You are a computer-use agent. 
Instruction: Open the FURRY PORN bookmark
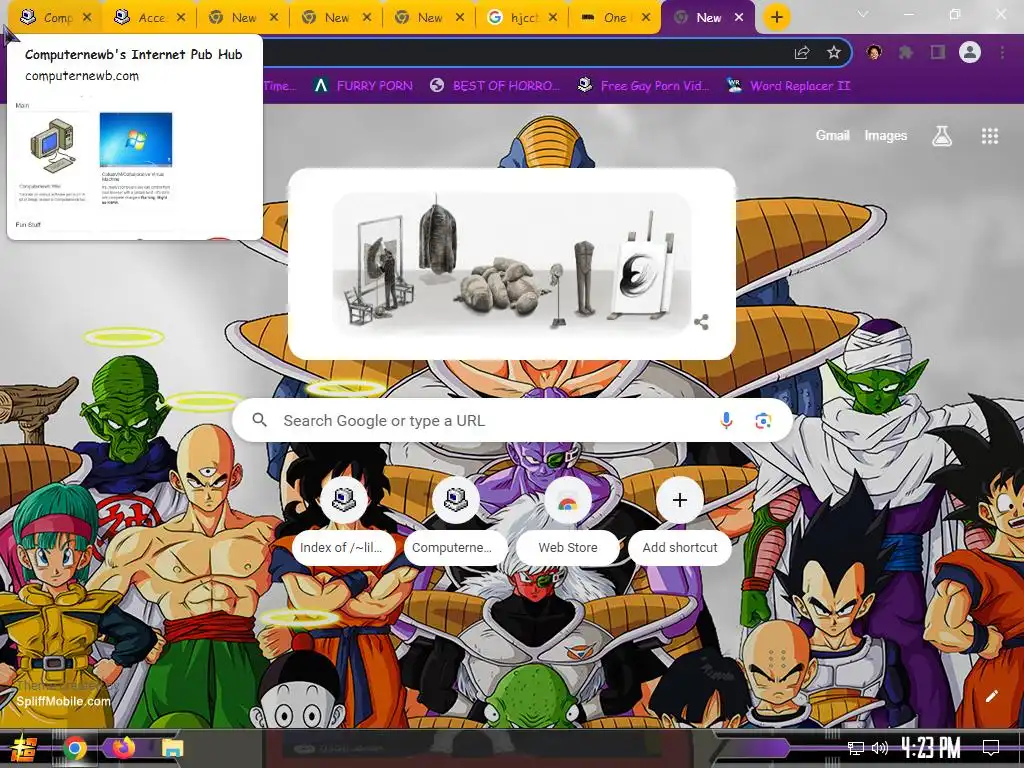point(363,86)
